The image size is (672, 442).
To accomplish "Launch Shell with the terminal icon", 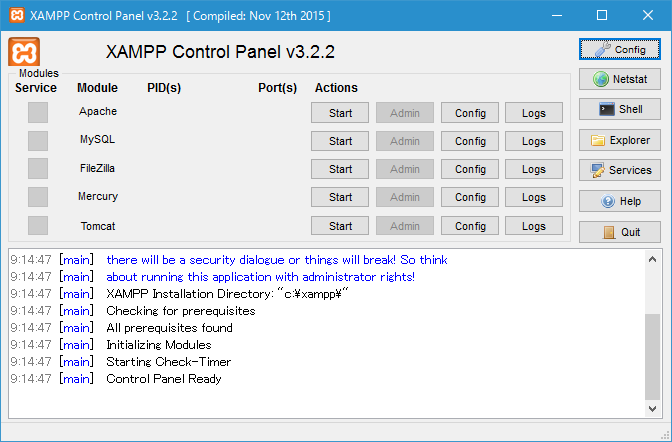I will 620,109.
